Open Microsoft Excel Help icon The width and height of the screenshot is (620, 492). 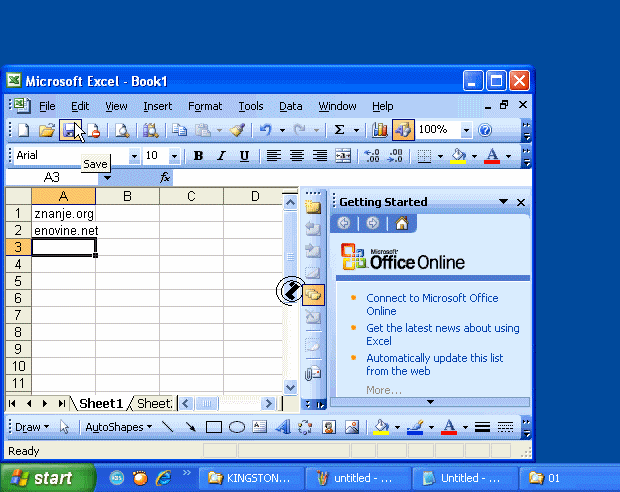[x=485, y=130]
